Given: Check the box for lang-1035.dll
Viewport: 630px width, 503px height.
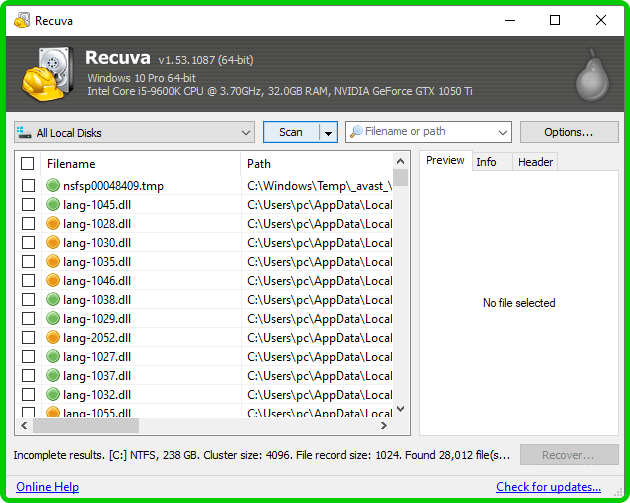Looking at the screenshot, I should tap(28, 262).
